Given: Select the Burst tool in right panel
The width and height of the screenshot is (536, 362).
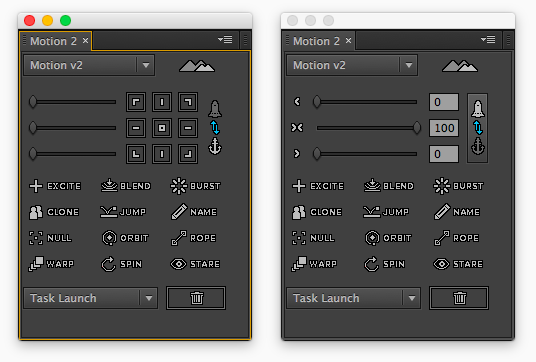Looking at the screenshot, I should [x=458, y=186].
